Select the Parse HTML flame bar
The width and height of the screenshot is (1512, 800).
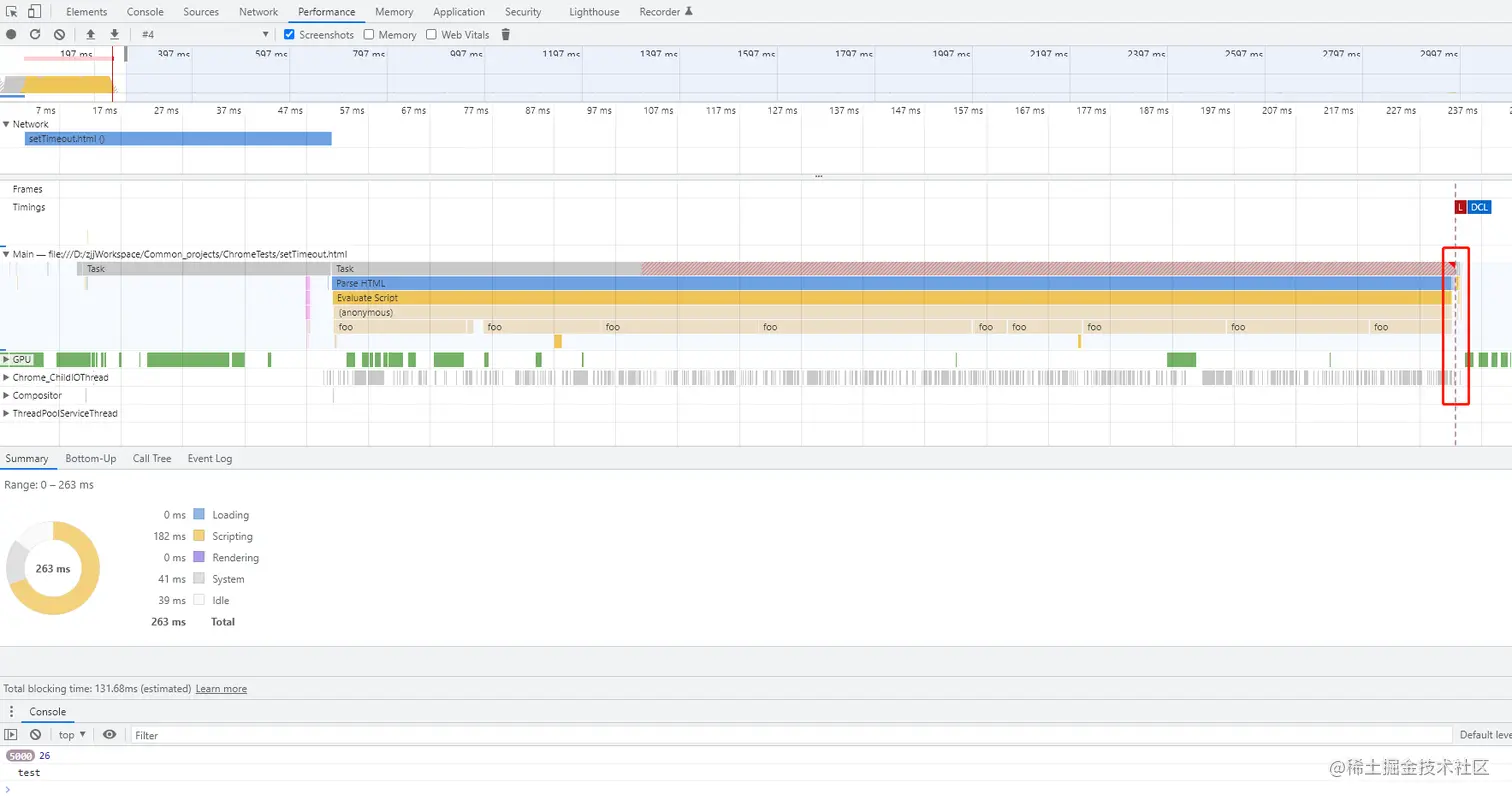click(891, 283)
